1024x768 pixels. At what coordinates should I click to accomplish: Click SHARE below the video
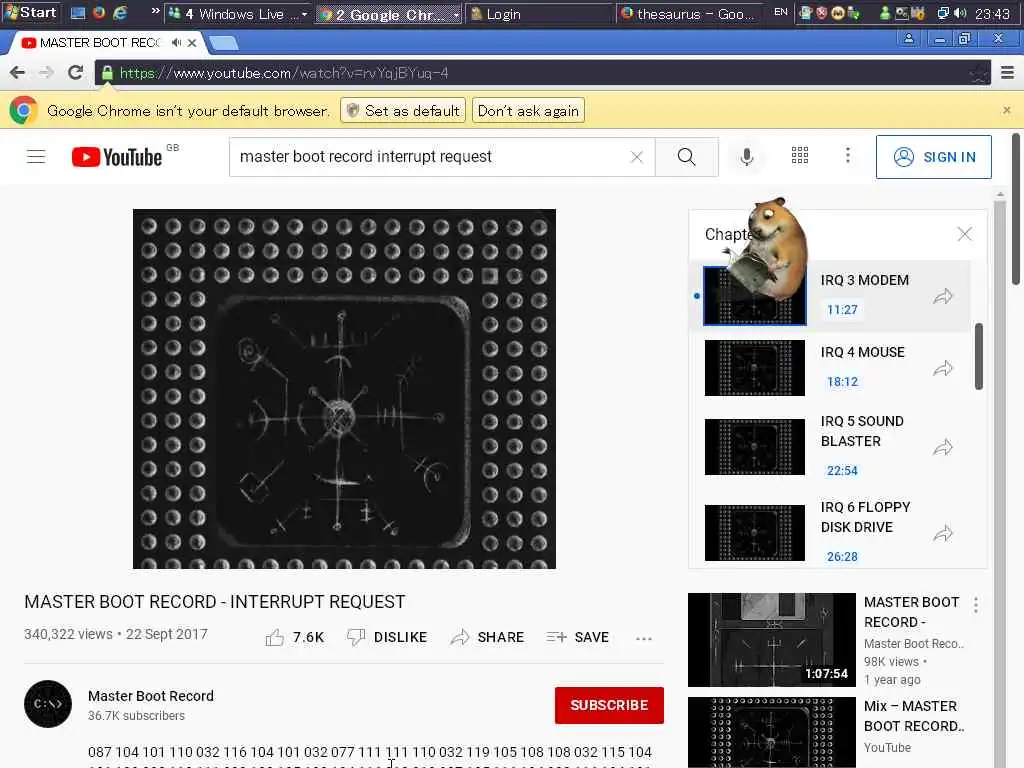487,637
